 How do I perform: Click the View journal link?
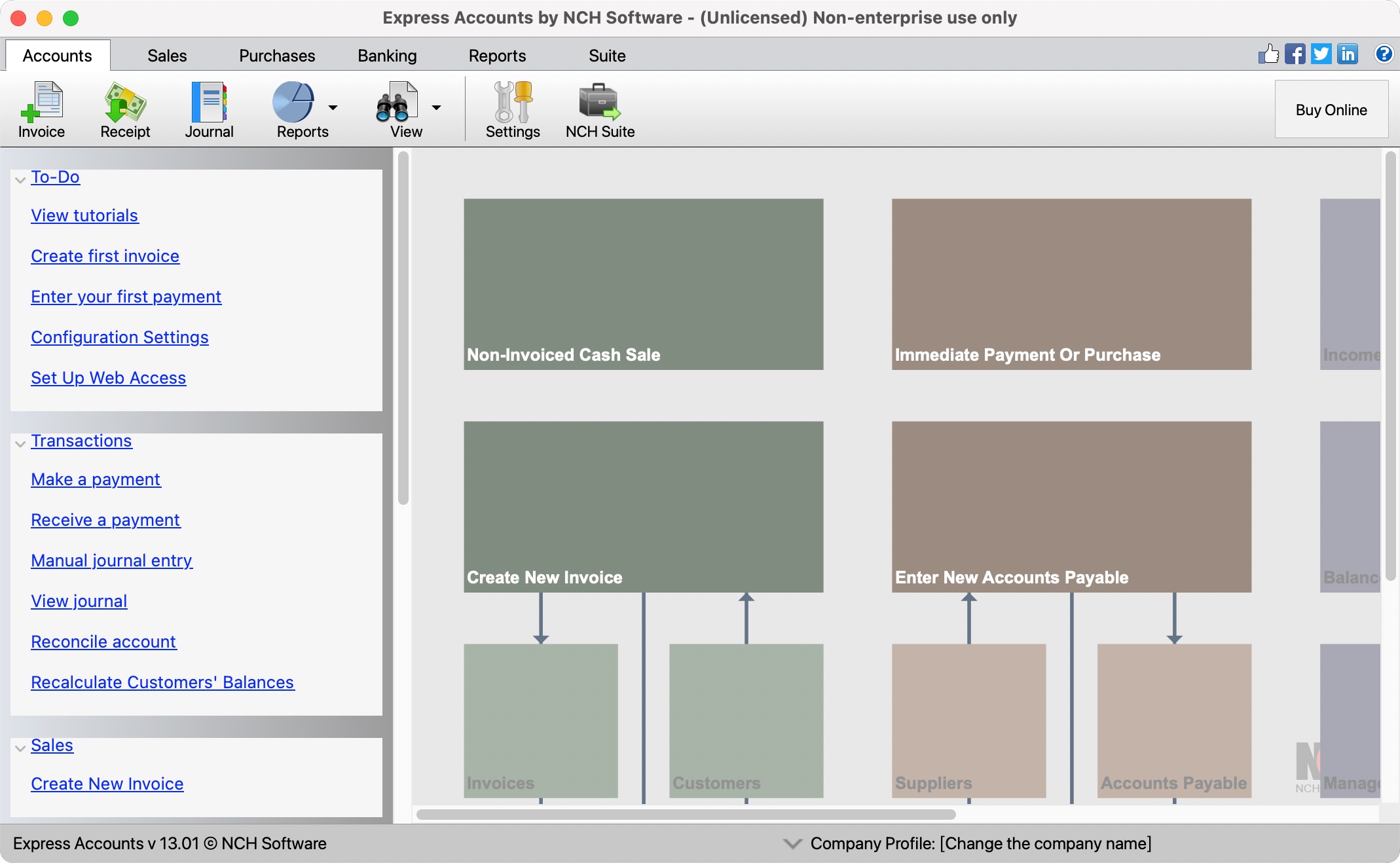79,601
